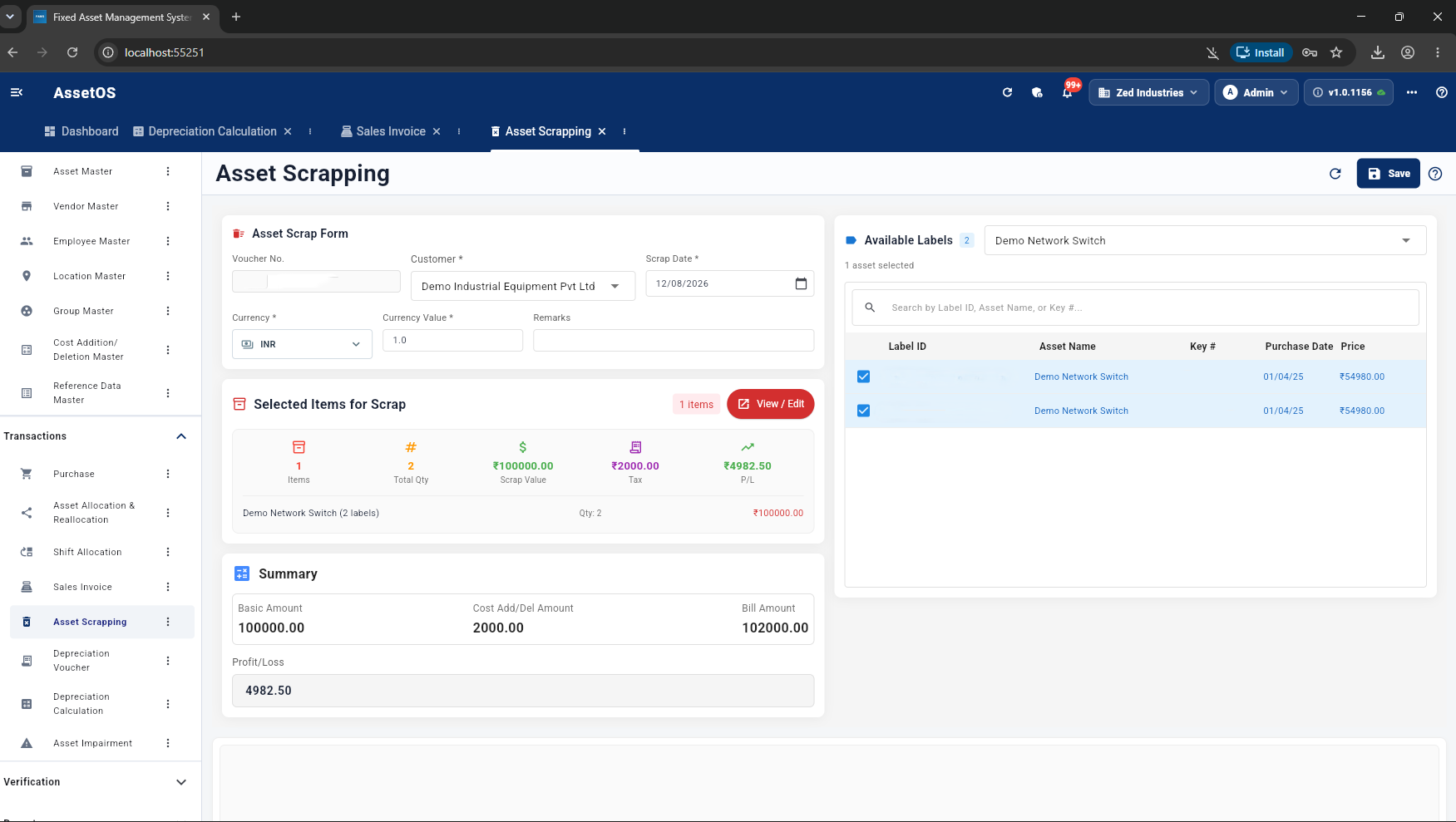The image size is (1456, 822).
Task: Click the refresh icon in the AssetOS header
Action: pos(1007,92)
